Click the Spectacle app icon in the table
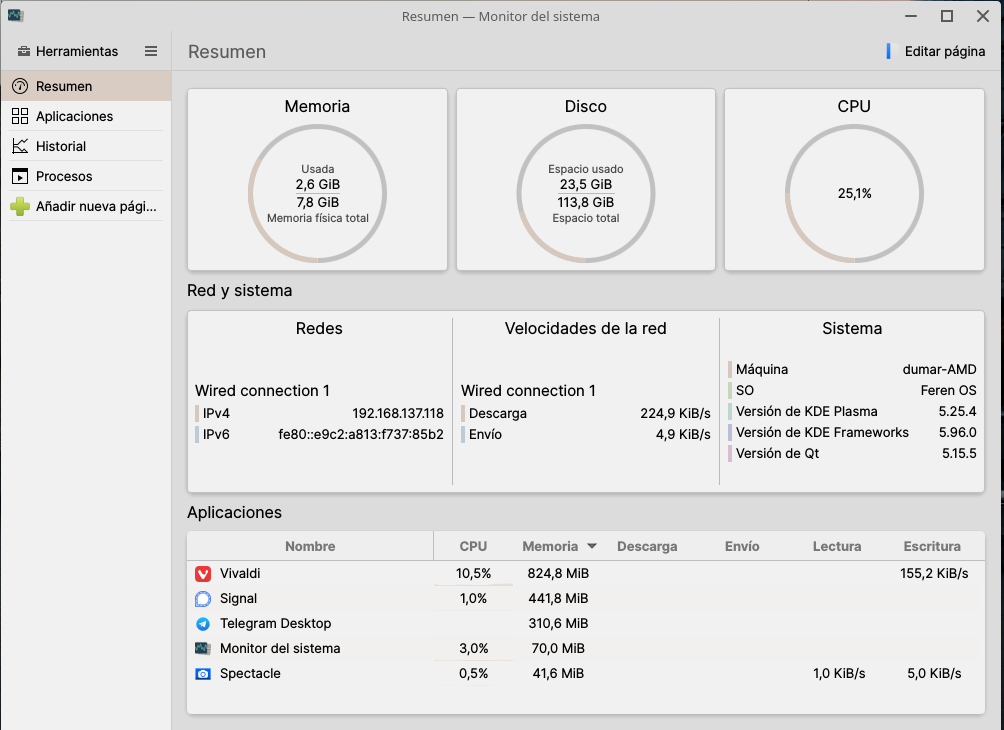 [x=203, y=674]
